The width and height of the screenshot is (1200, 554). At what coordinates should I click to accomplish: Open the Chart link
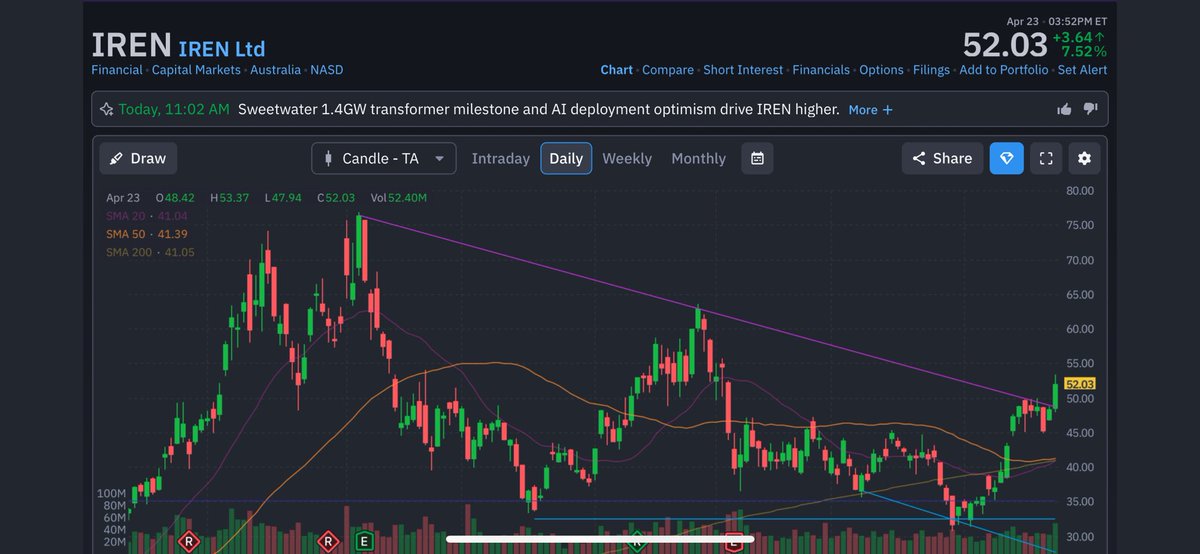point(616,70)
